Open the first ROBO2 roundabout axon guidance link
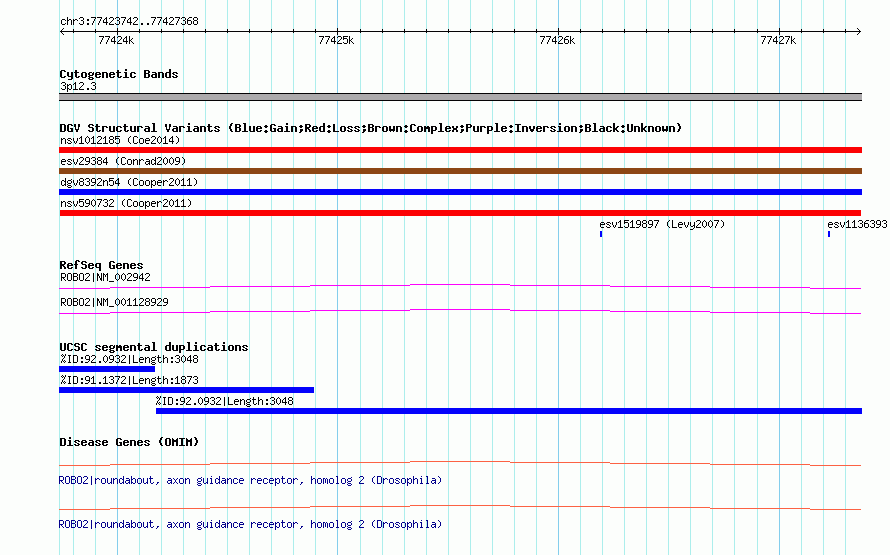Image resolution: width=890 pixels, height=555 pixels. pyautogui.click(x=250, y=480)
